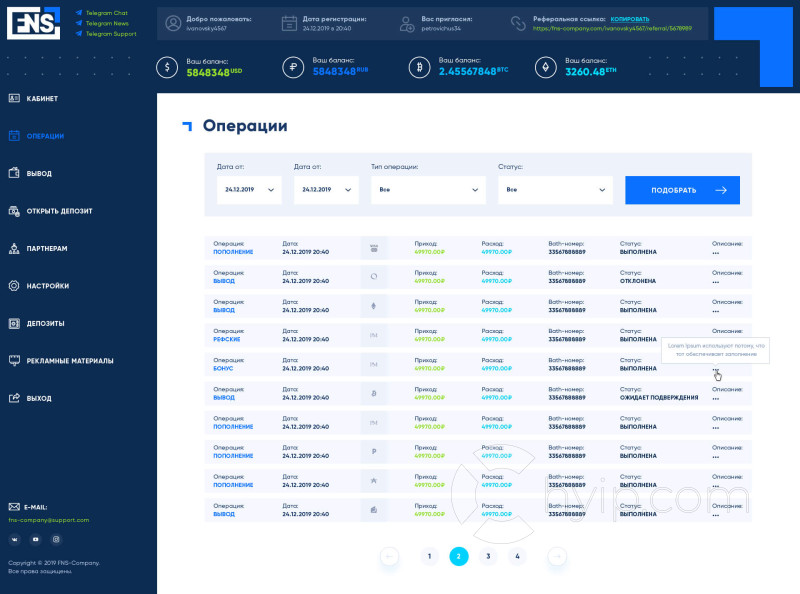Open the Instagram social icon

56,539
